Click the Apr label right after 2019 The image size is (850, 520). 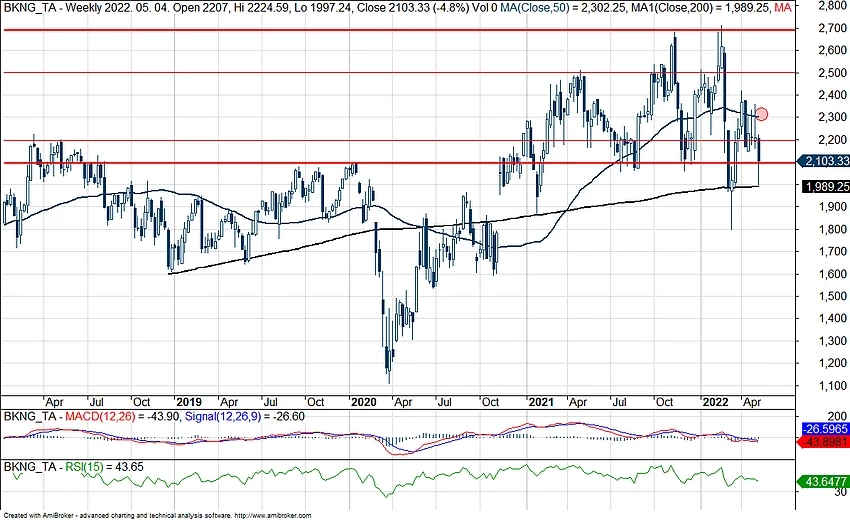tap(229, 402)
